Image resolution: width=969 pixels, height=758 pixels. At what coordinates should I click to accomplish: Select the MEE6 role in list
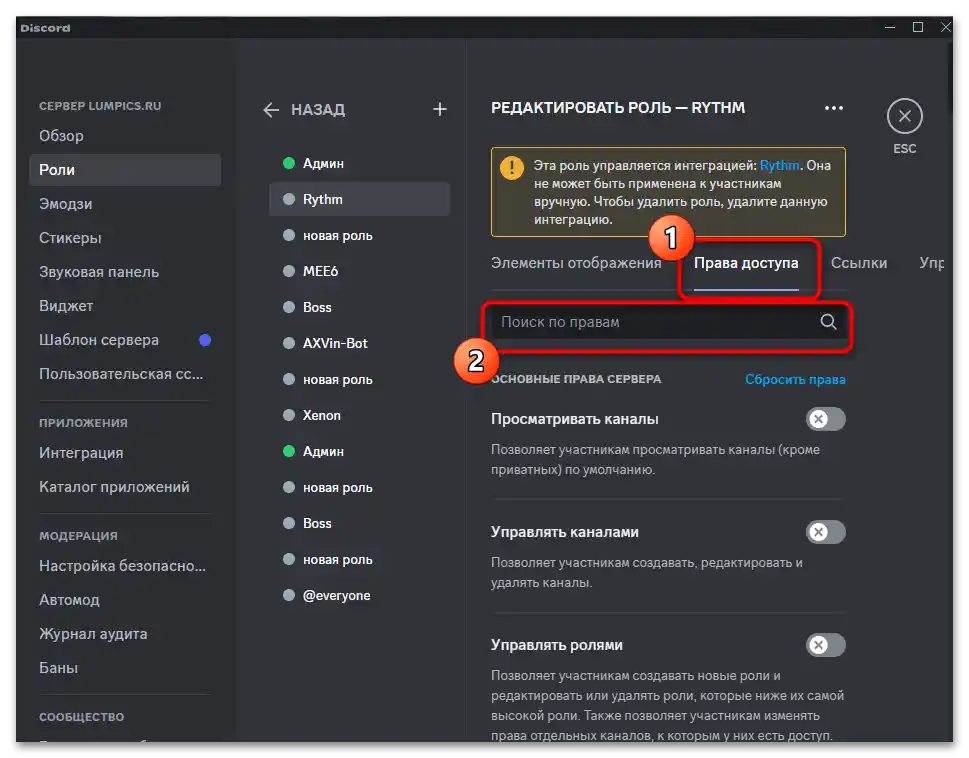click(320, 271)
